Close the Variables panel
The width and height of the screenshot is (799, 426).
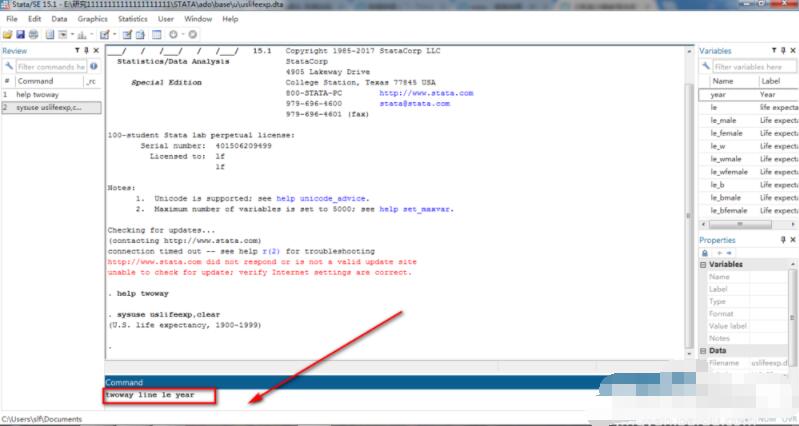tap(793, 50)
